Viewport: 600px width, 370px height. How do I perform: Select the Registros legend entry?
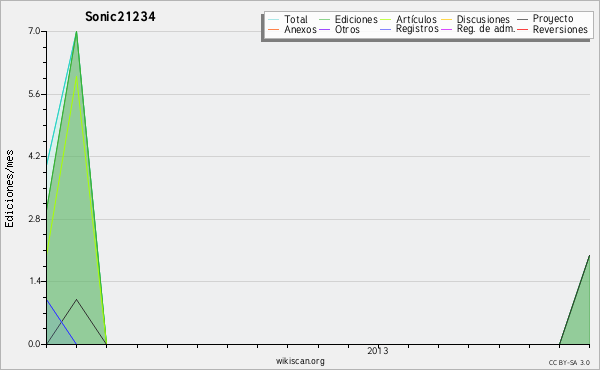(x=417, y=29)
